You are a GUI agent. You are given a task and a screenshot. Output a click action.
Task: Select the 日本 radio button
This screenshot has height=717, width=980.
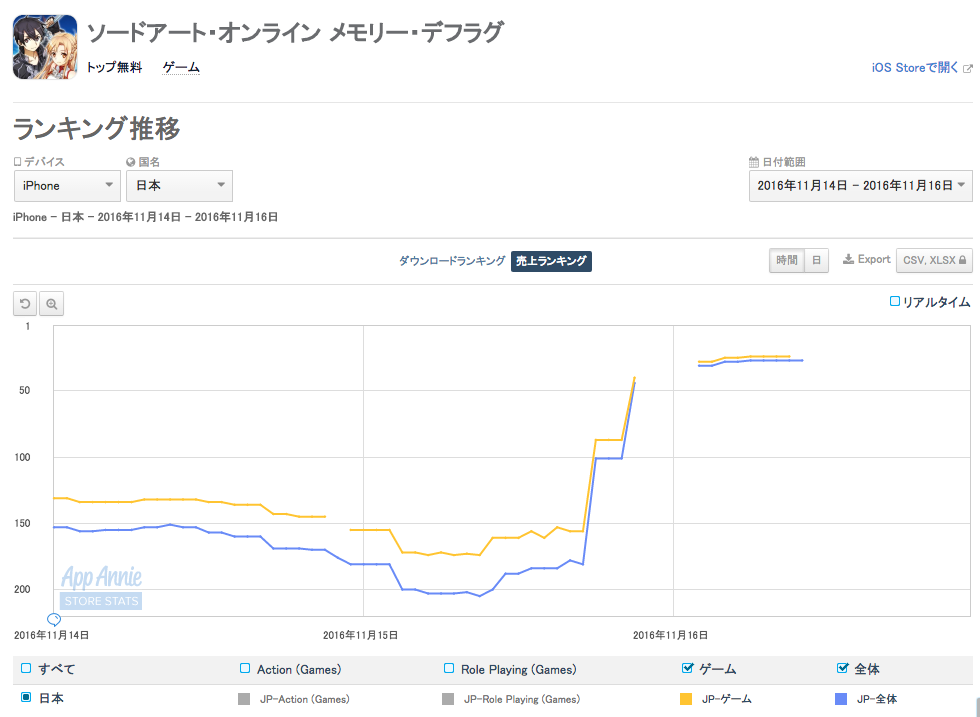26,697
